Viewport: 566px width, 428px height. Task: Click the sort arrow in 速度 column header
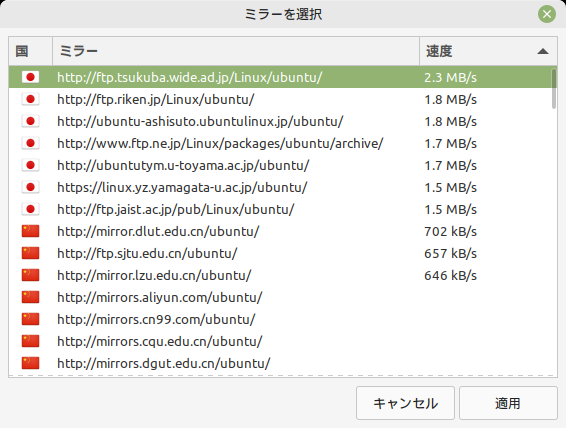(543, 51)
